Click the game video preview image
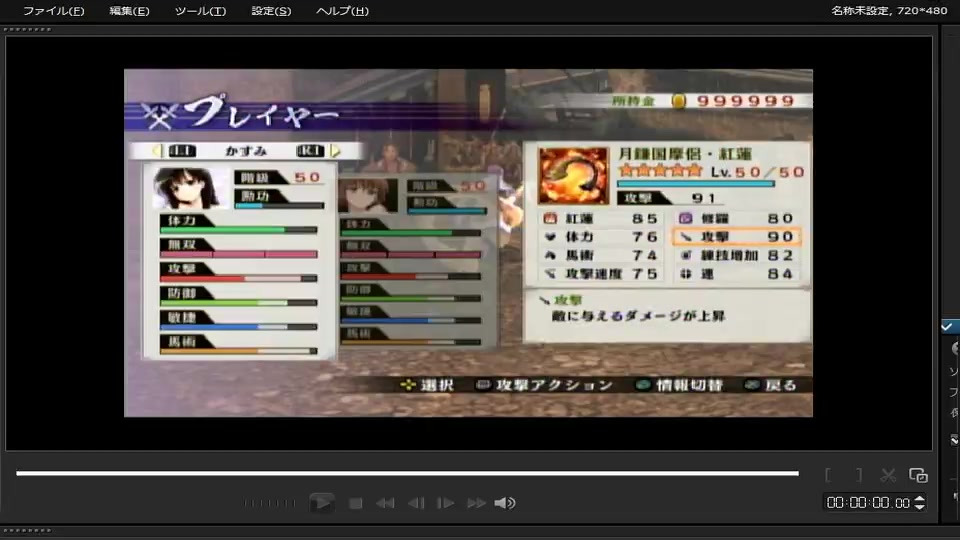The image size is (960, 540). tap(468, 243)
